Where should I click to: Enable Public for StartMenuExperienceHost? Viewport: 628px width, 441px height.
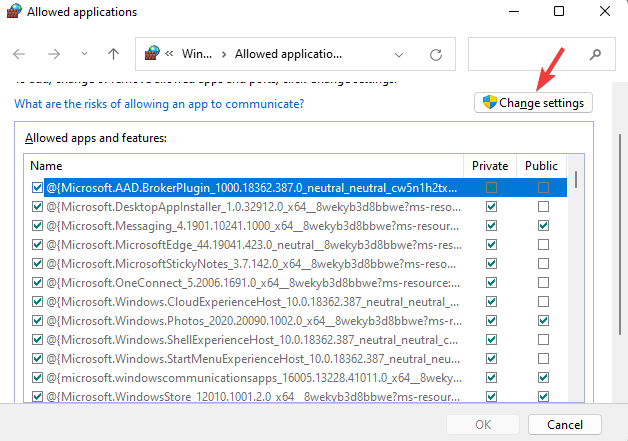[543, 358]
